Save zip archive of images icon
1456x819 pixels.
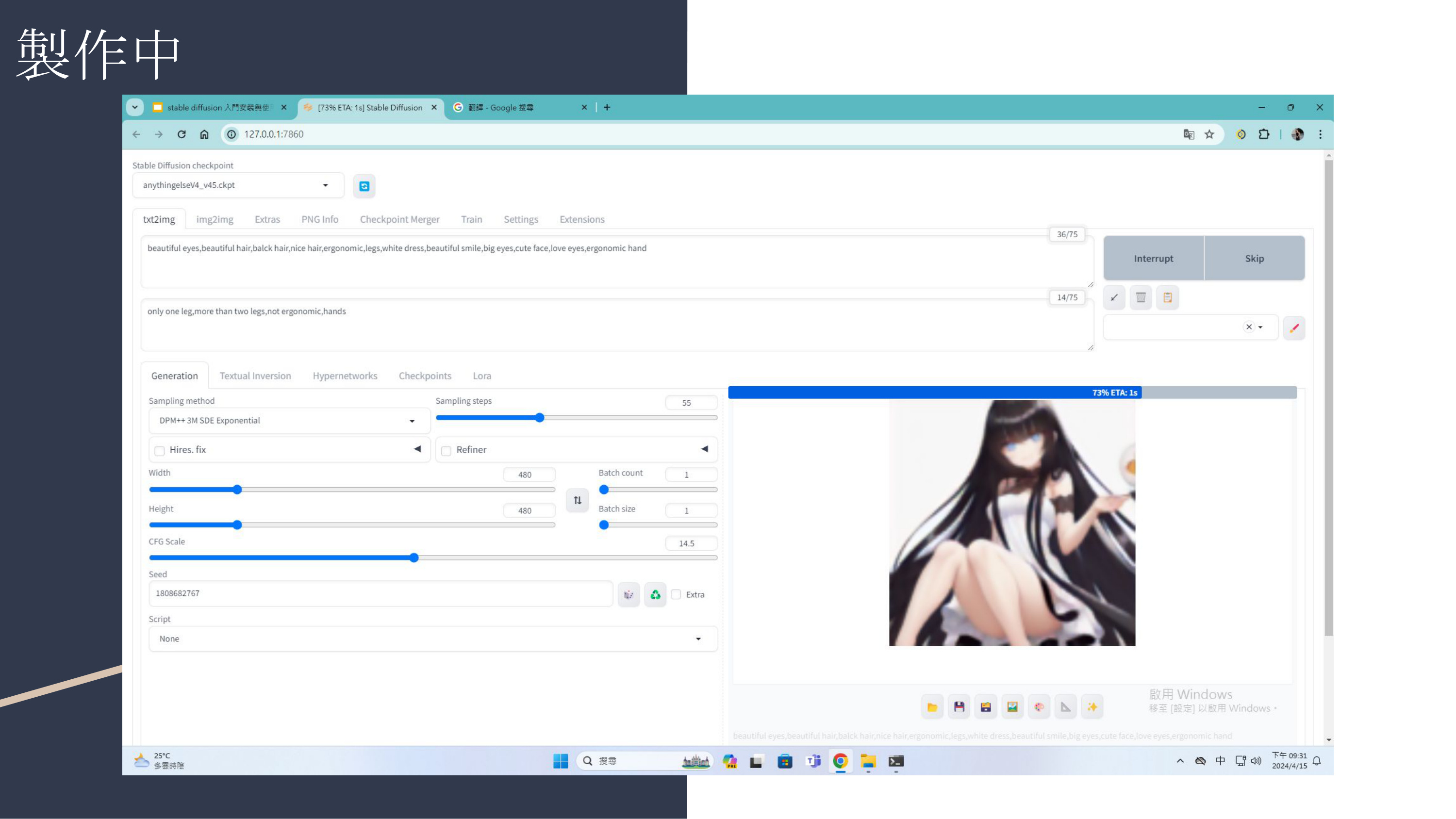pyautogui.click(x=986, y=707)
